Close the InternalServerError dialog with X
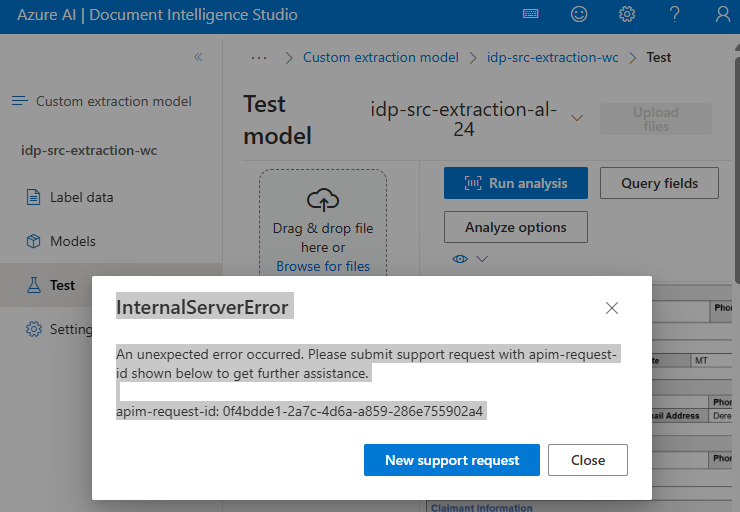This screenshot has height=512, width=740. point(612,308)
